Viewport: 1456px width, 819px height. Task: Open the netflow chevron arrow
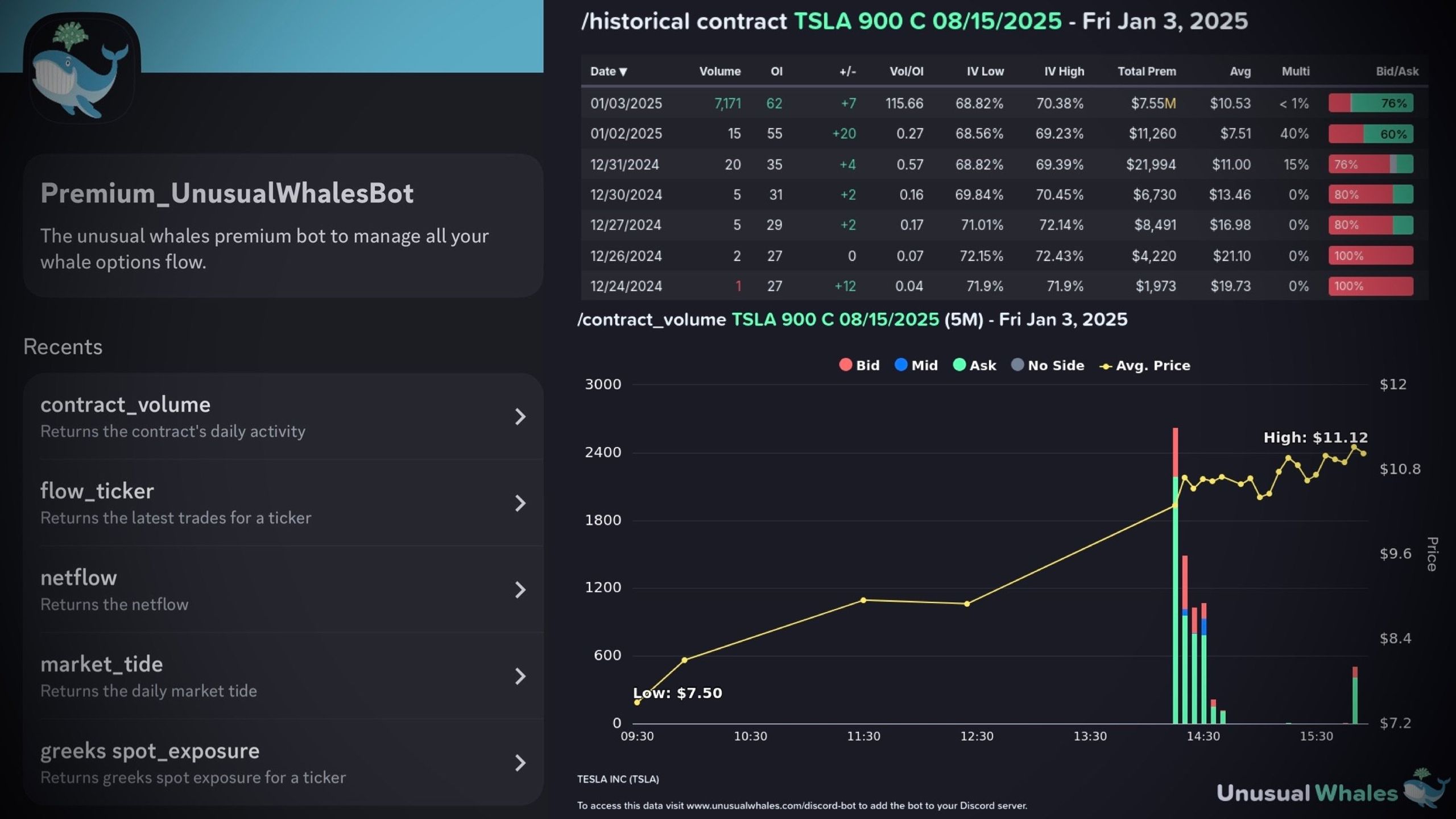coord(520,589)
